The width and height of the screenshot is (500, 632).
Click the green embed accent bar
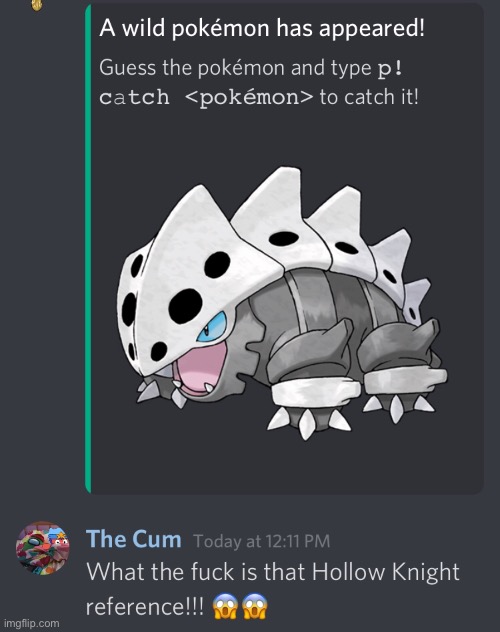pos(88,248)
